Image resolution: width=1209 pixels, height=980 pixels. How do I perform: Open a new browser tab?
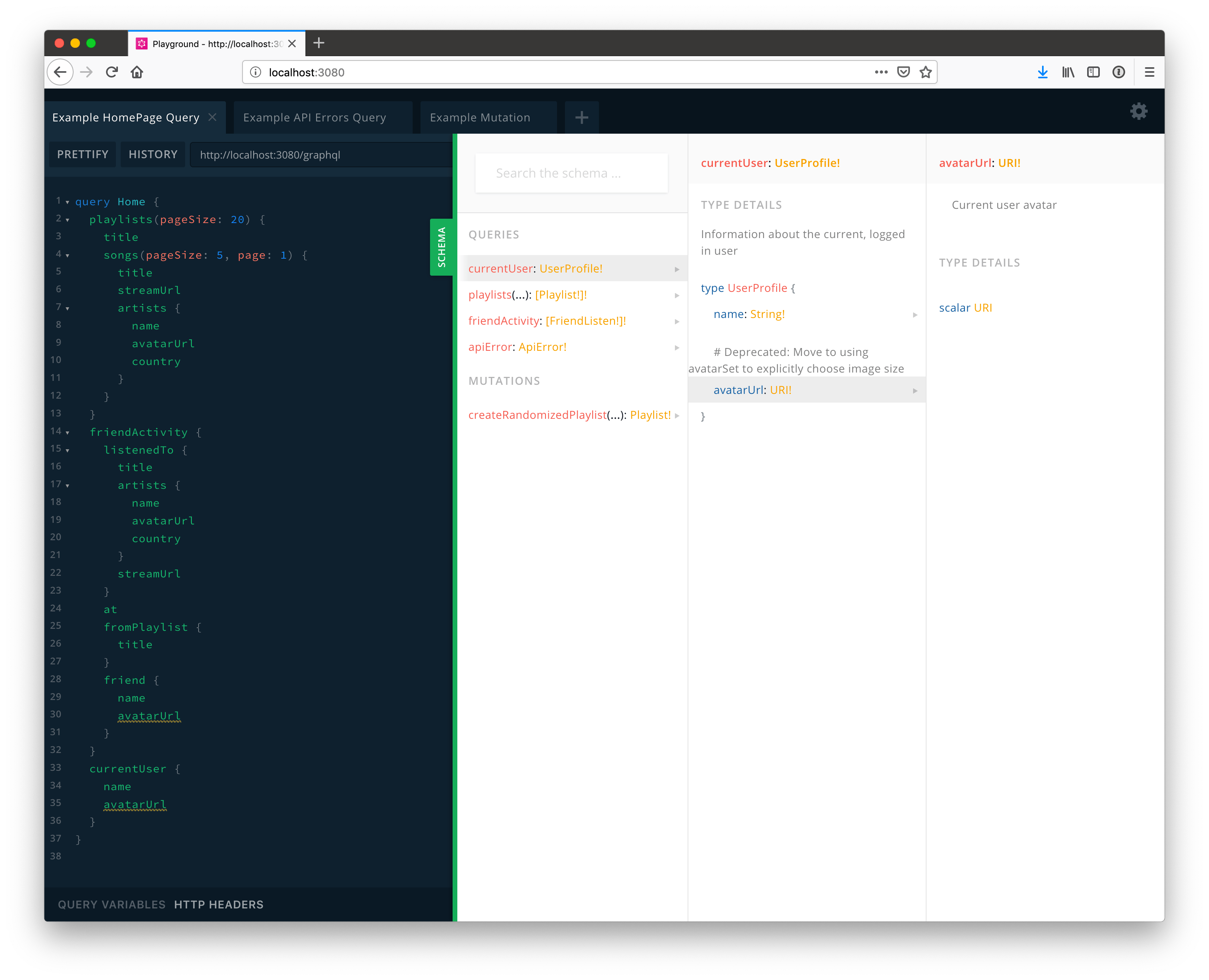318,43
